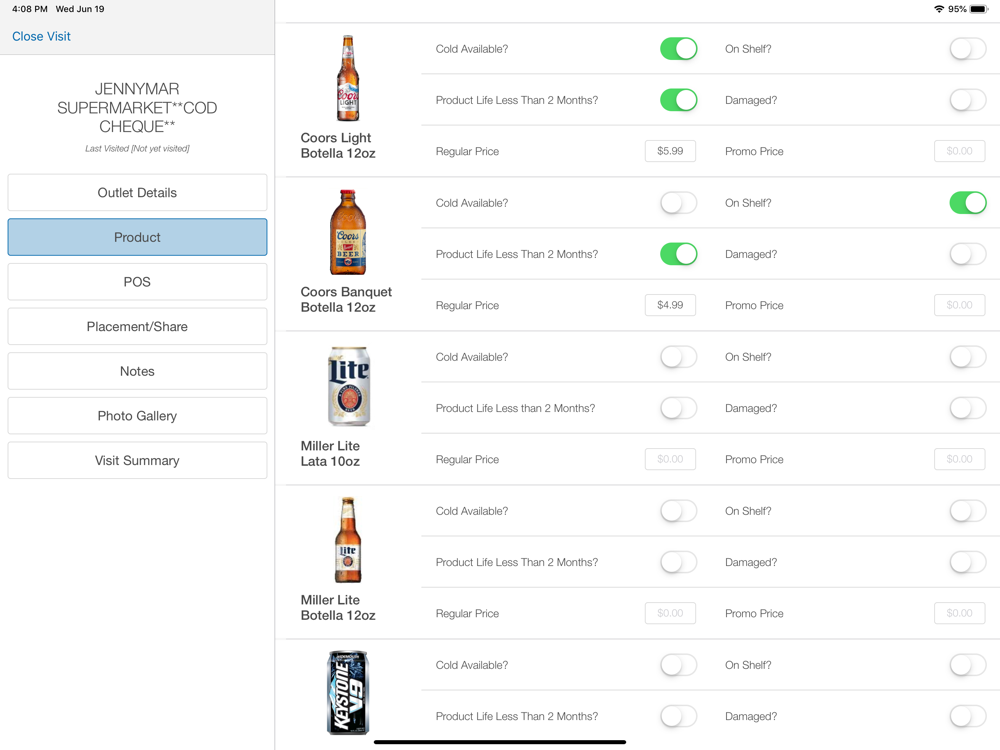1000x750 pixels.
Task: Open the Placement/Share section
Action: click(137, 327)
